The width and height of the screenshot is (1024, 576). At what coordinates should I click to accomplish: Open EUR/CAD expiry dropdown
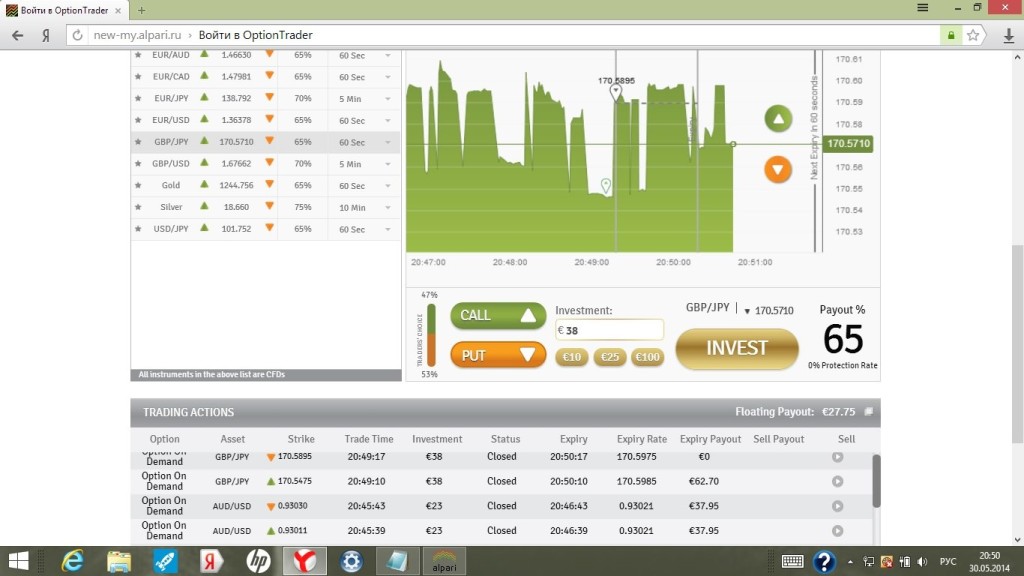click(387, 77)
